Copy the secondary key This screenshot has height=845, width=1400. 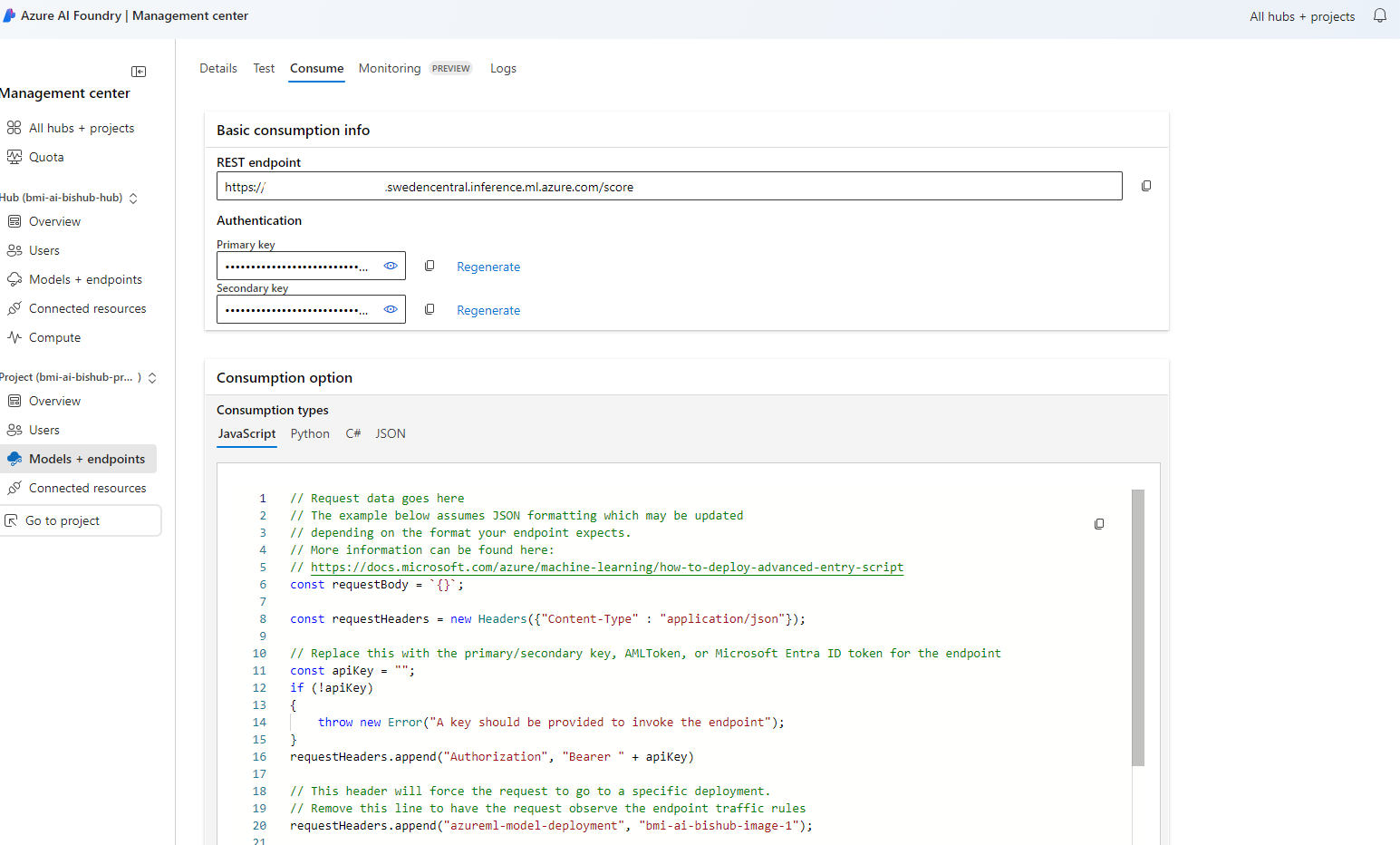(x=430, y=309)
